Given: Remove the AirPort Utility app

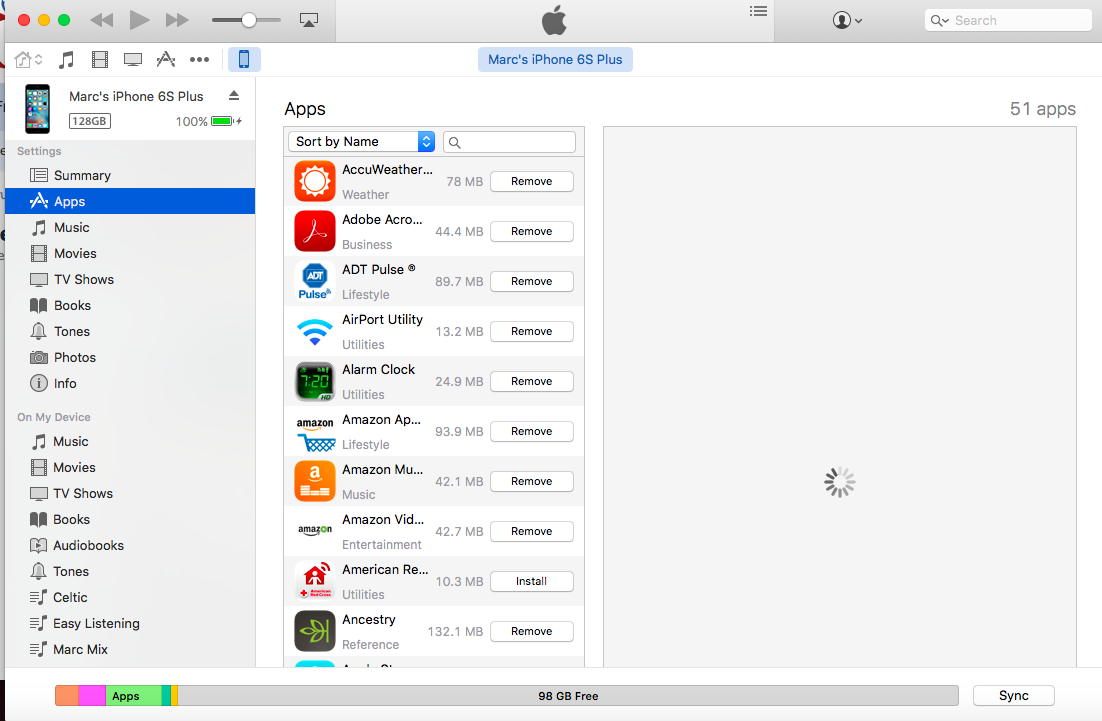Looking at the screenshot, I should click(531, 331).
